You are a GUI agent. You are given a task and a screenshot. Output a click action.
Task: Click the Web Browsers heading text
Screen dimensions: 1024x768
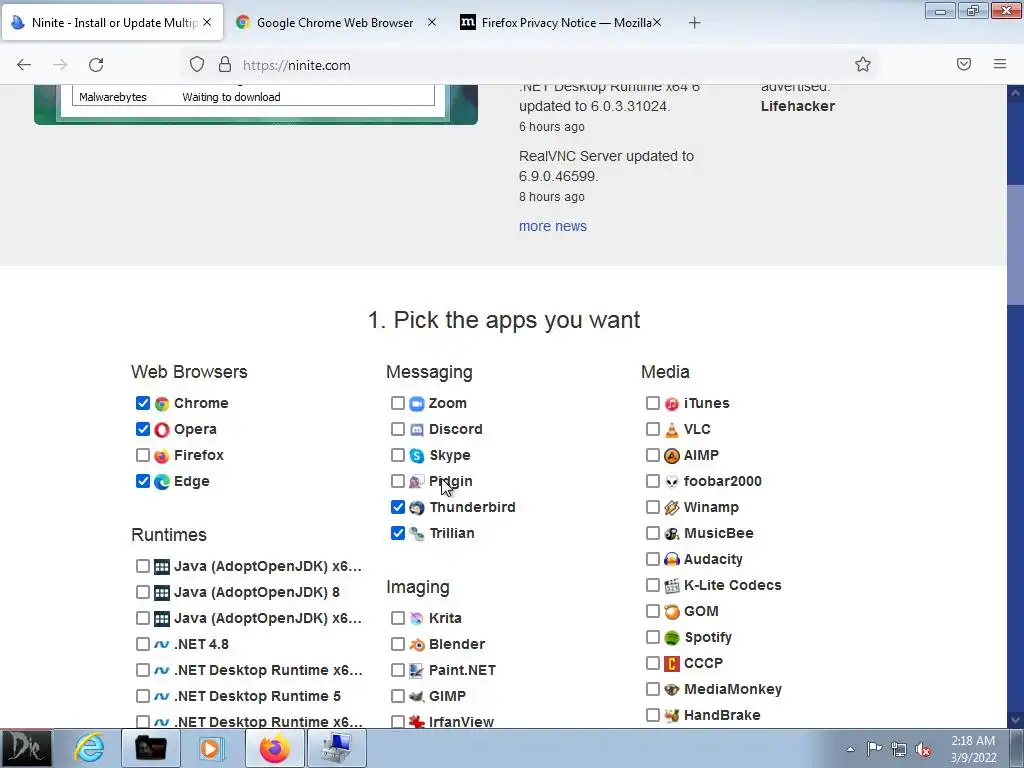[189, 372]
